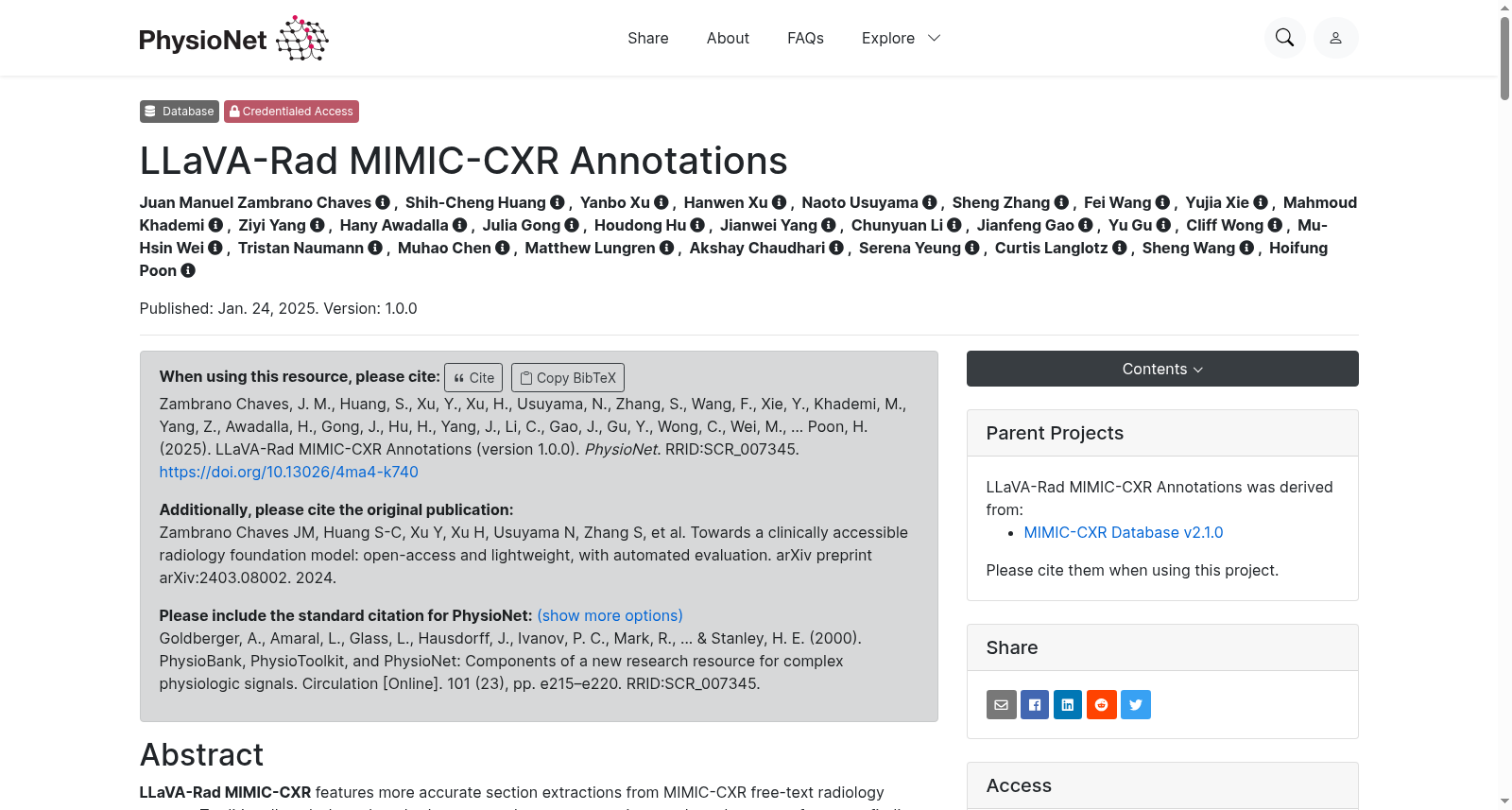Open the user account icon
This screenshot has width=1512, height=810.
[1335, 38]
